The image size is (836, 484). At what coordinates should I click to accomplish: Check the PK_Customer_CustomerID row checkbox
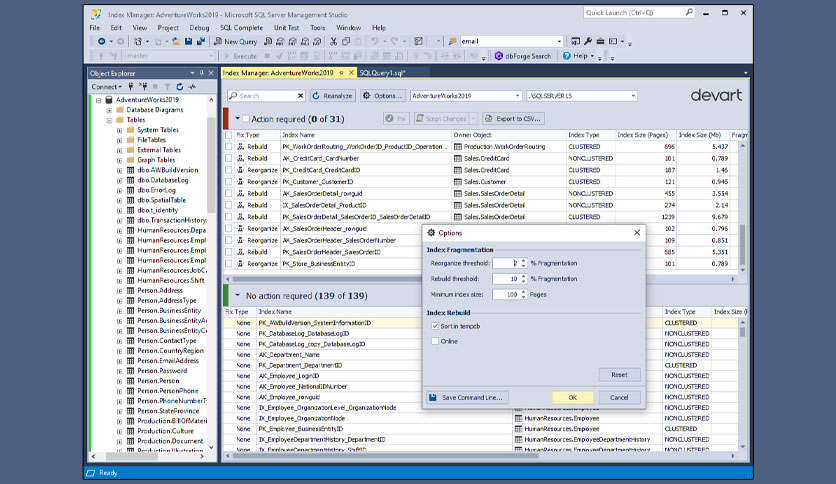point(229,182)
